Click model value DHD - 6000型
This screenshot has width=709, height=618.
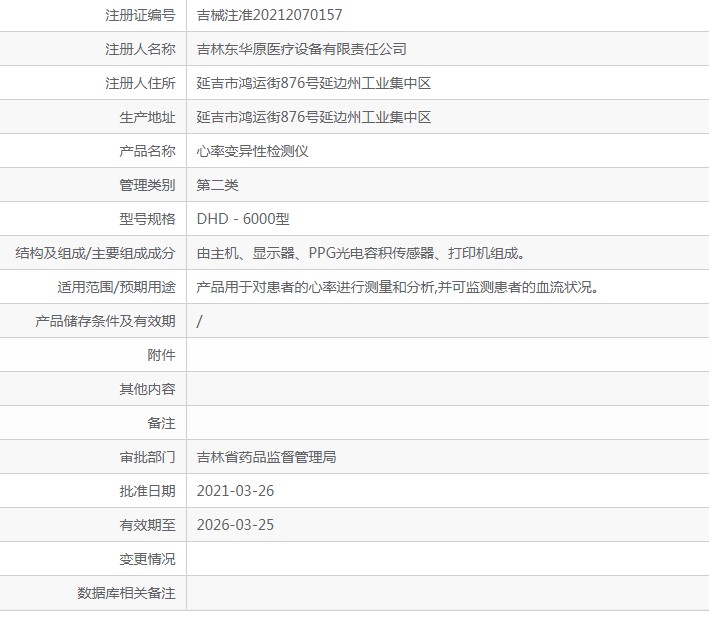pyautogui.click(x=243, y=219)
